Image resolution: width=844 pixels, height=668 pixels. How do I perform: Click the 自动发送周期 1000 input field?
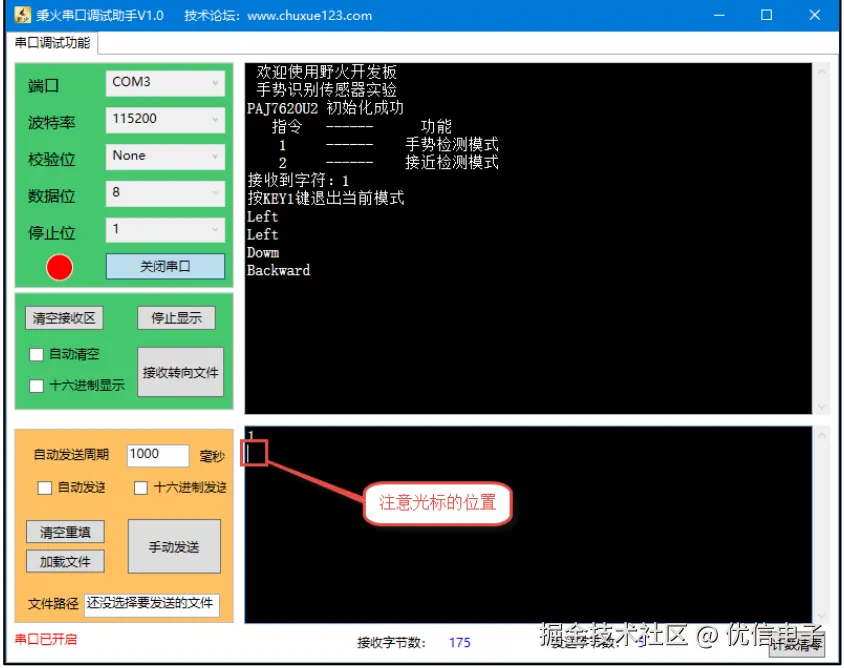pyautogui.click(x=158, y=455)
